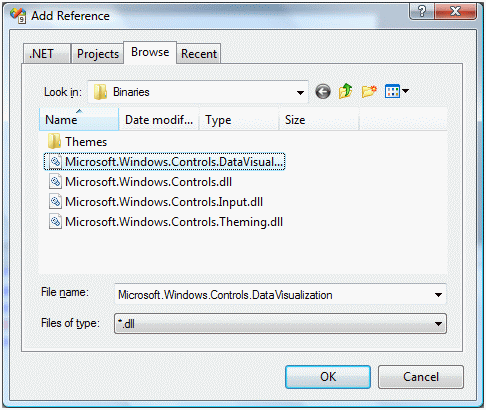Close the Add Reference dialog
486x410 pixels.
click(x=455, y=12)
